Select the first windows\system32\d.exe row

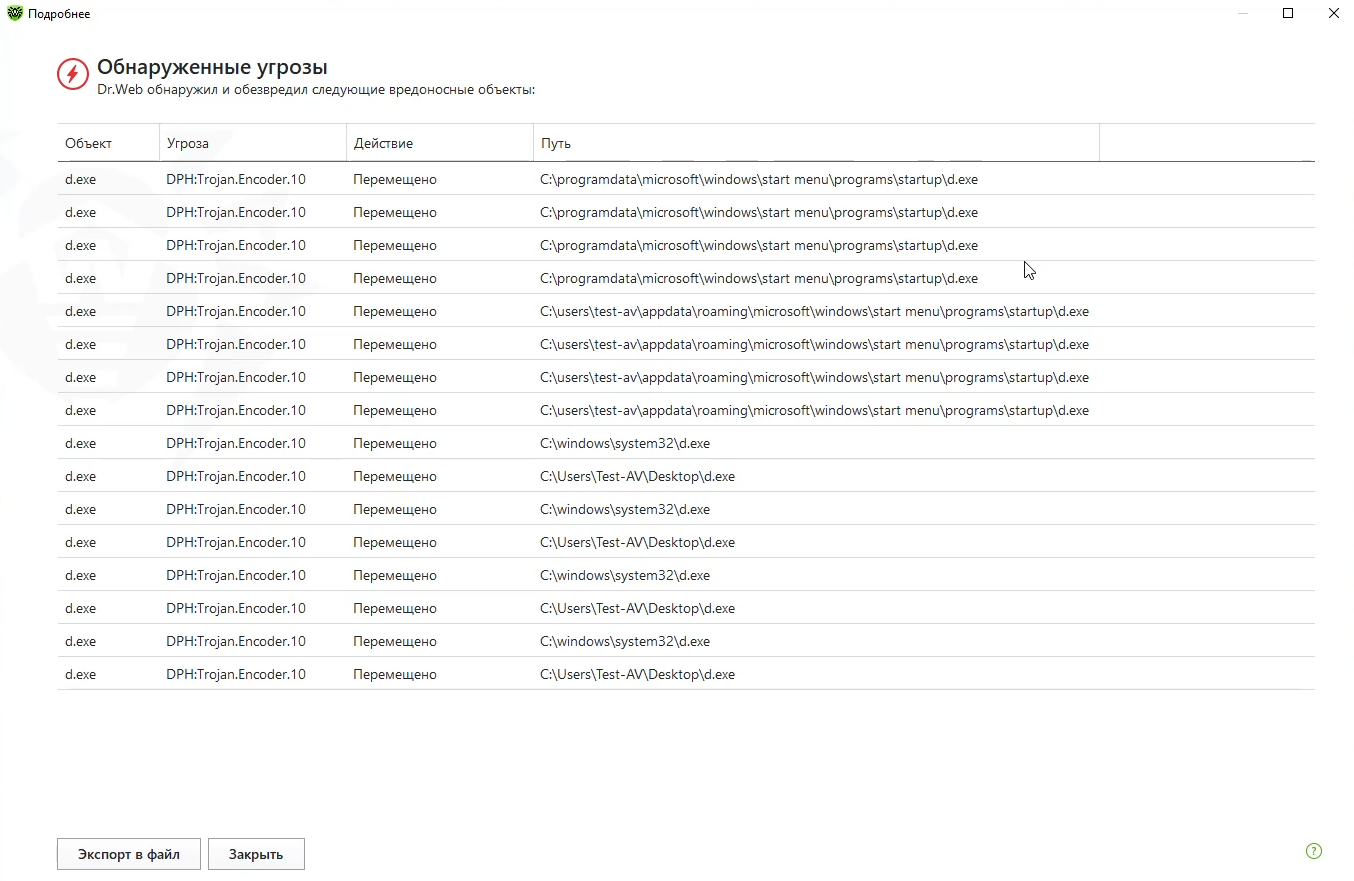[625, 444]
